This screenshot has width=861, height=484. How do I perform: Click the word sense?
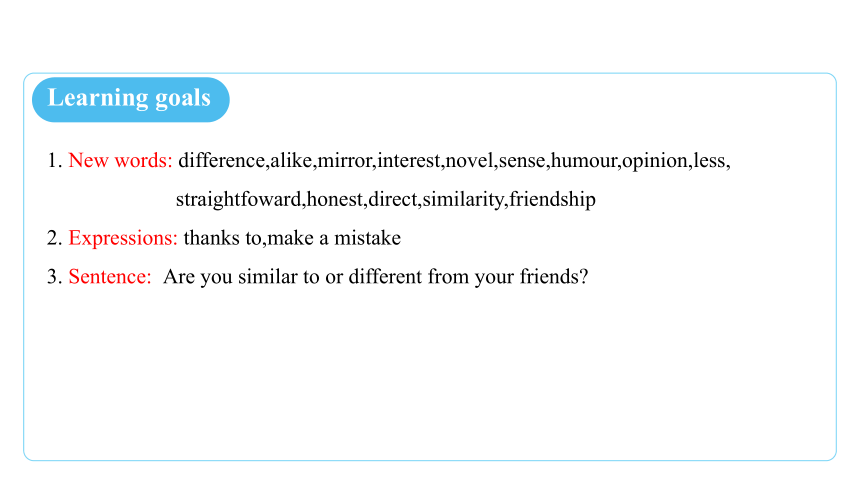point(522,160)
